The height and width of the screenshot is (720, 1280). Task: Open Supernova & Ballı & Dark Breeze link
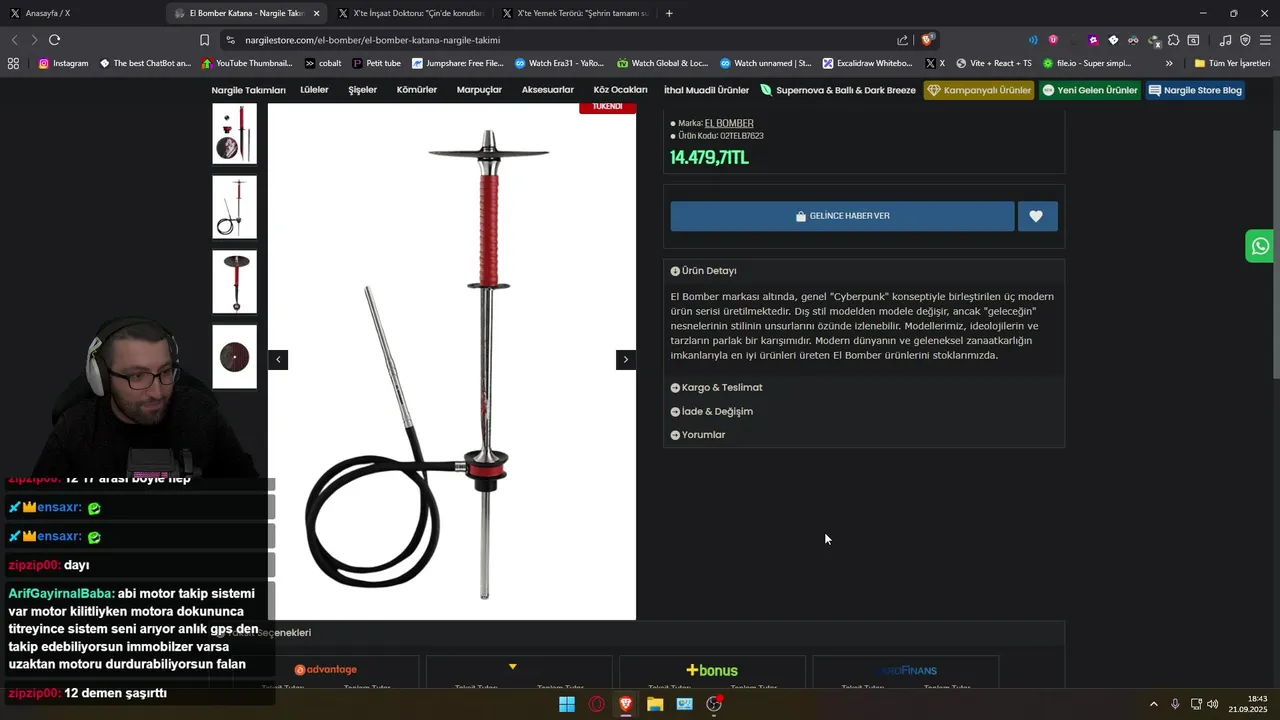(838, 90)
